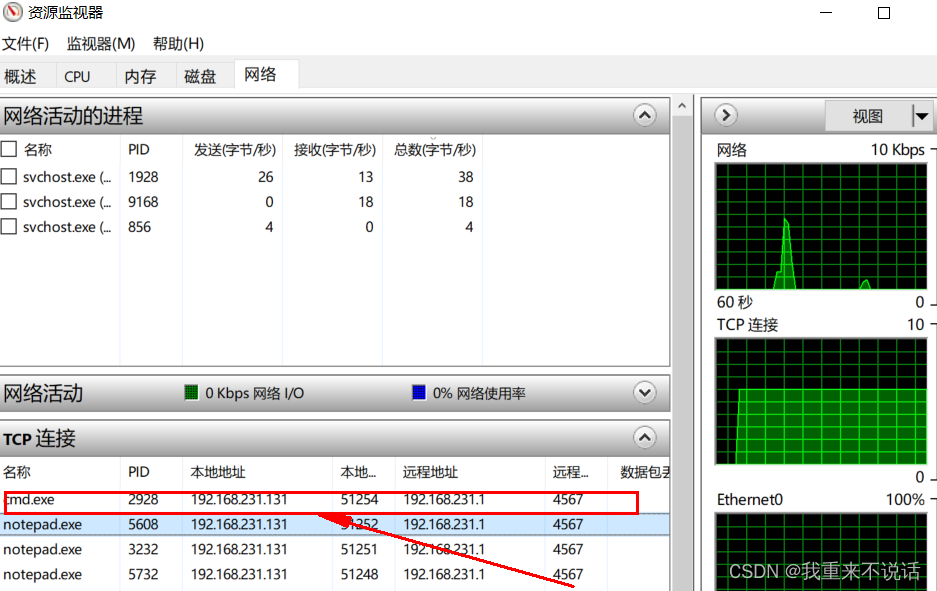
Task: Switch to the 磁盘 tab
Action: [x=205, y=76]
